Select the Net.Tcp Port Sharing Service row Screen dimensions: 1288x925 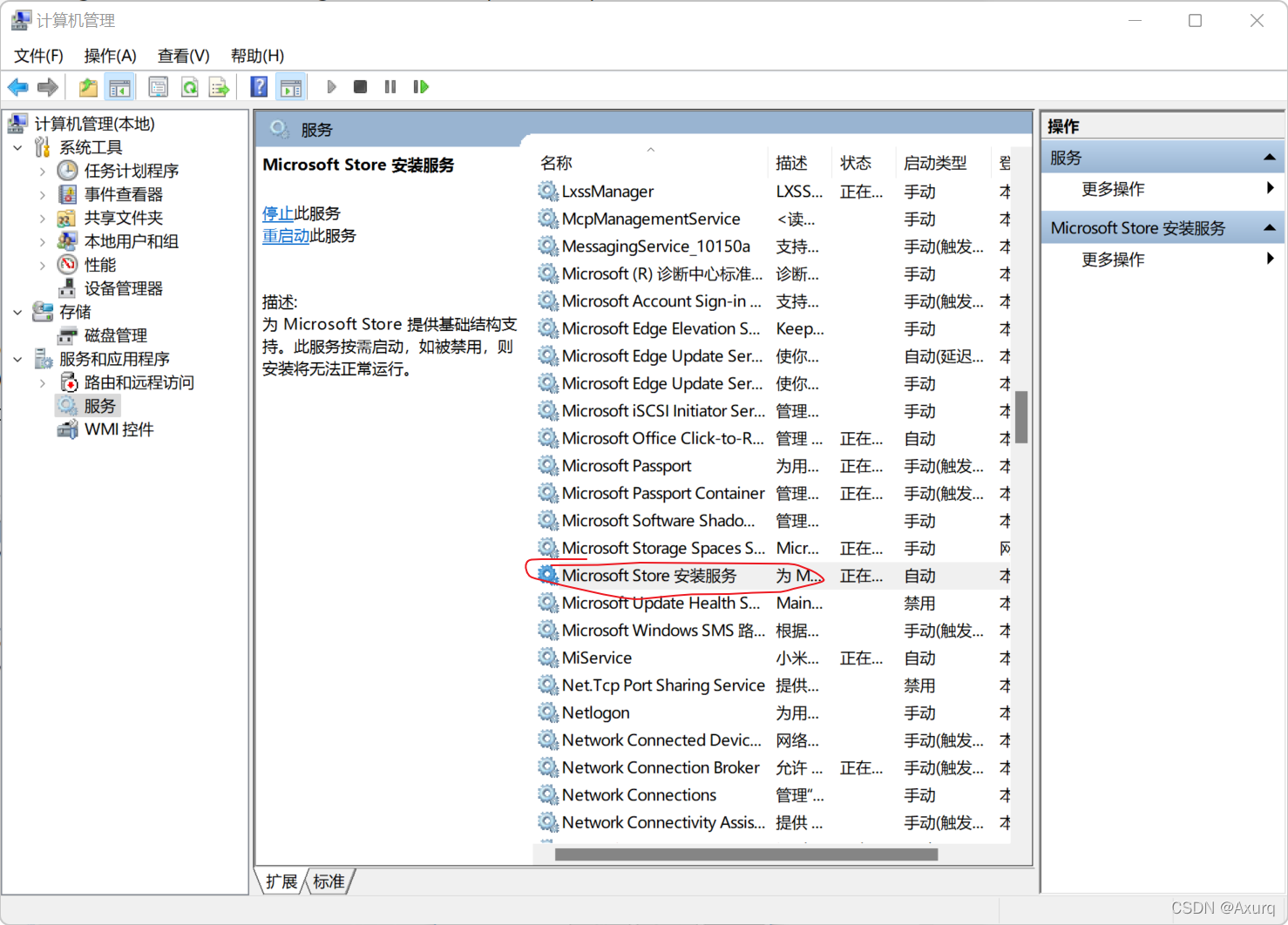tap(772, 685)
